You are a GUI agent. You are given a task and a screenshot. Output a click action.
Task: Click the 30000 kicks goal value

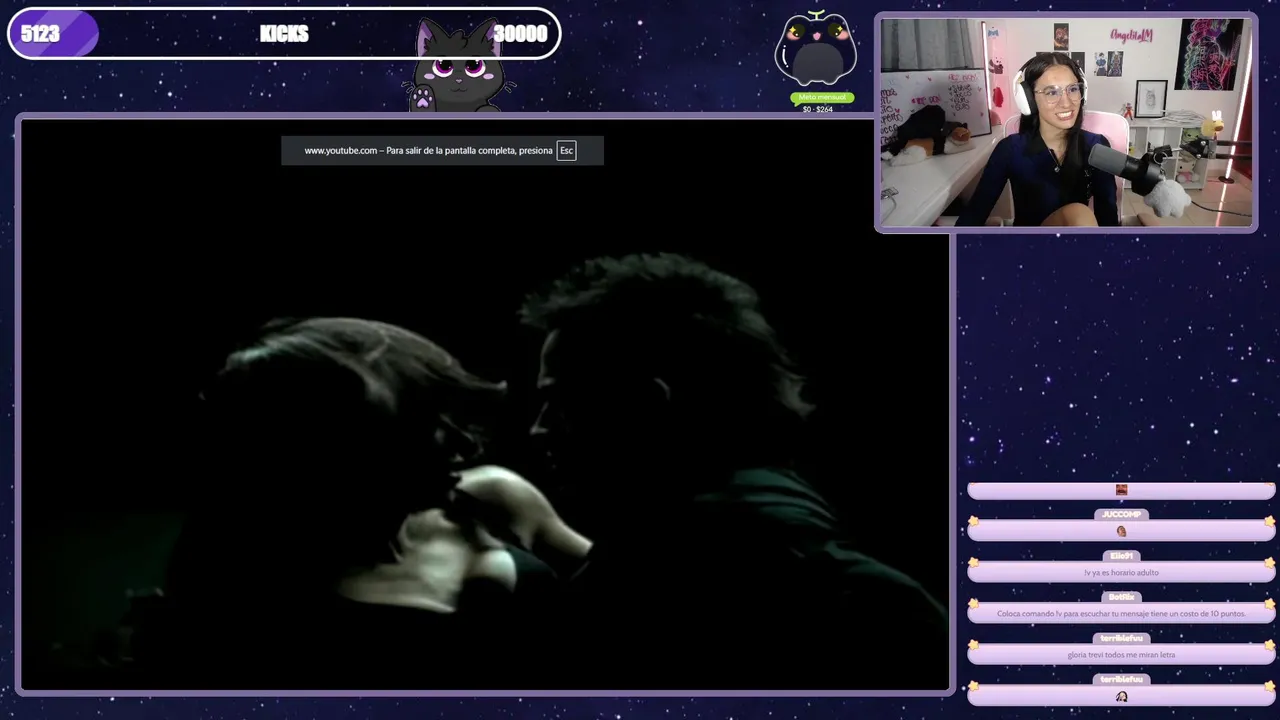(x=520, y=34)
